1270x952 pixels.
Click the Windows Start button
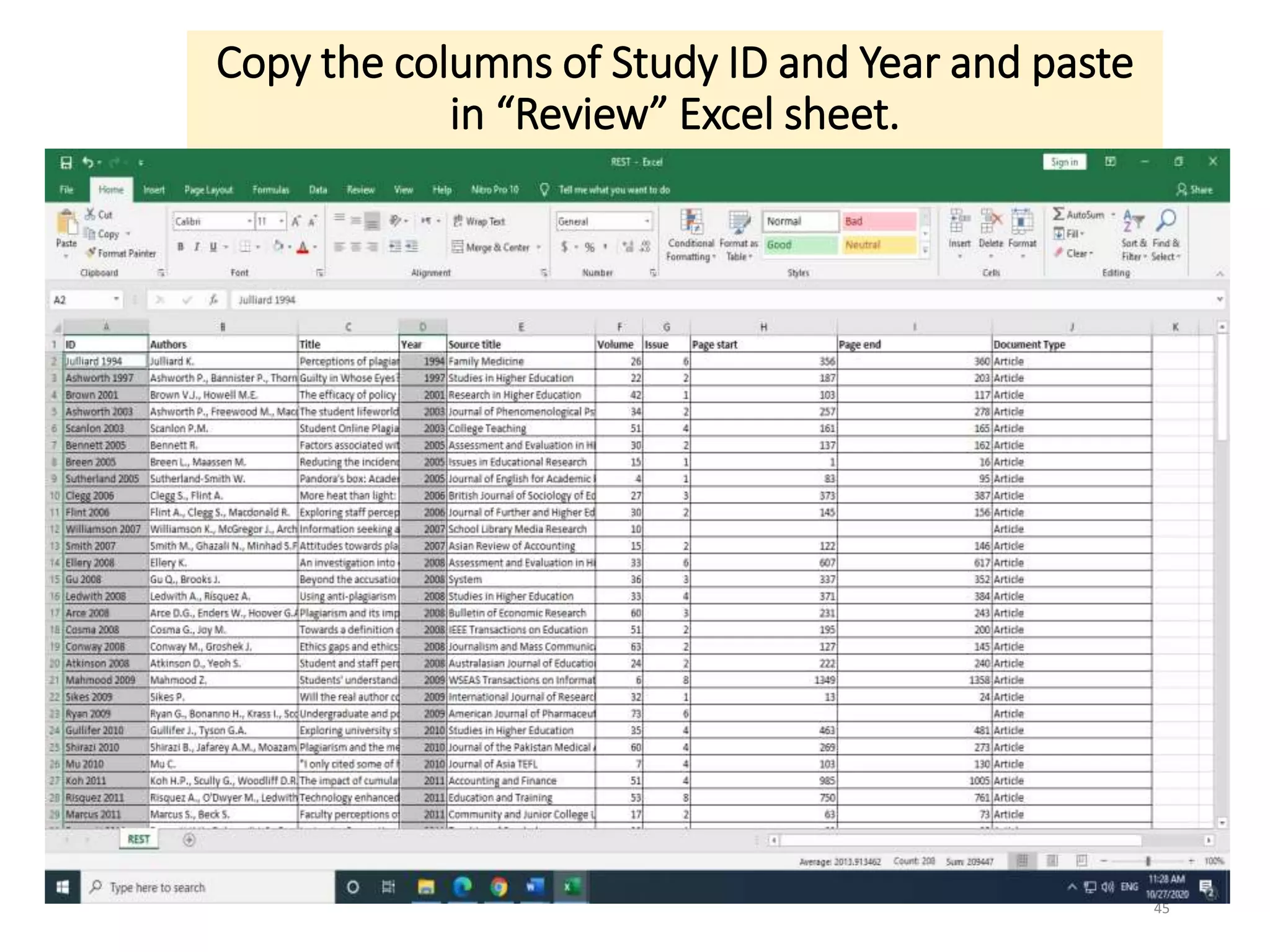tap(63, 887)
